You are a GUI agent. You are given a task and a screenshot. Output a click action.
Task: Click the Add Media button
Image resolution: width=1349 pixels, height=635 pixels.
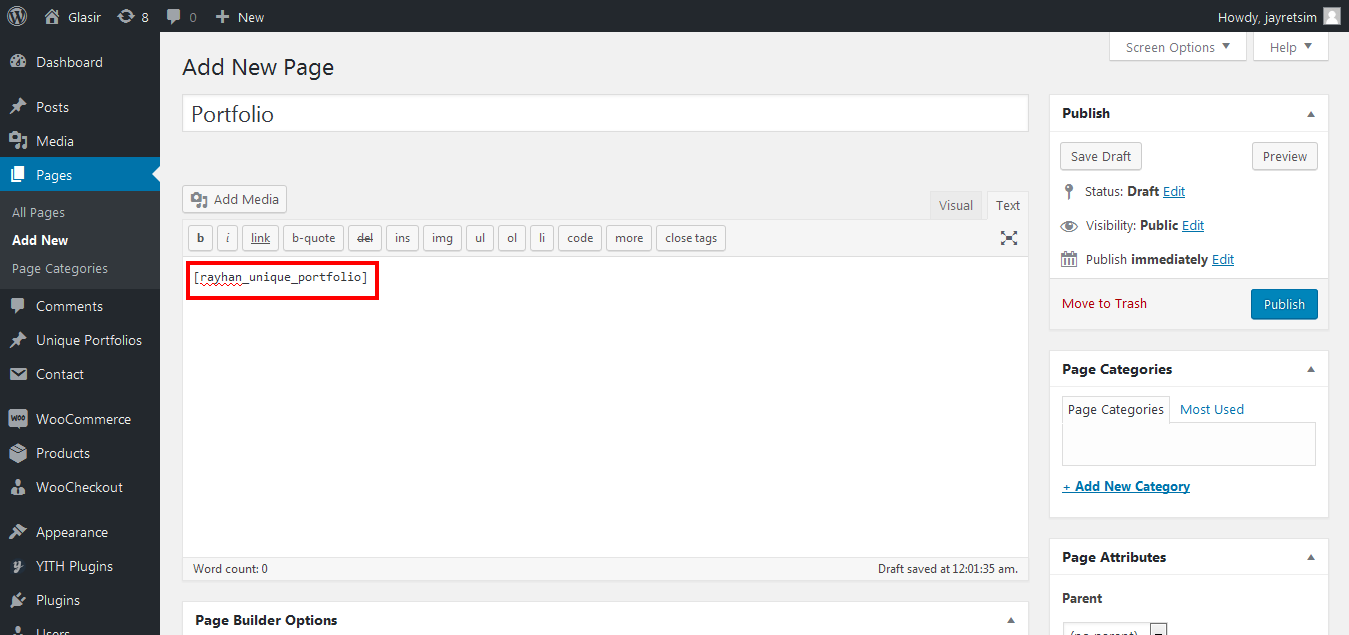tap(235, 199)
